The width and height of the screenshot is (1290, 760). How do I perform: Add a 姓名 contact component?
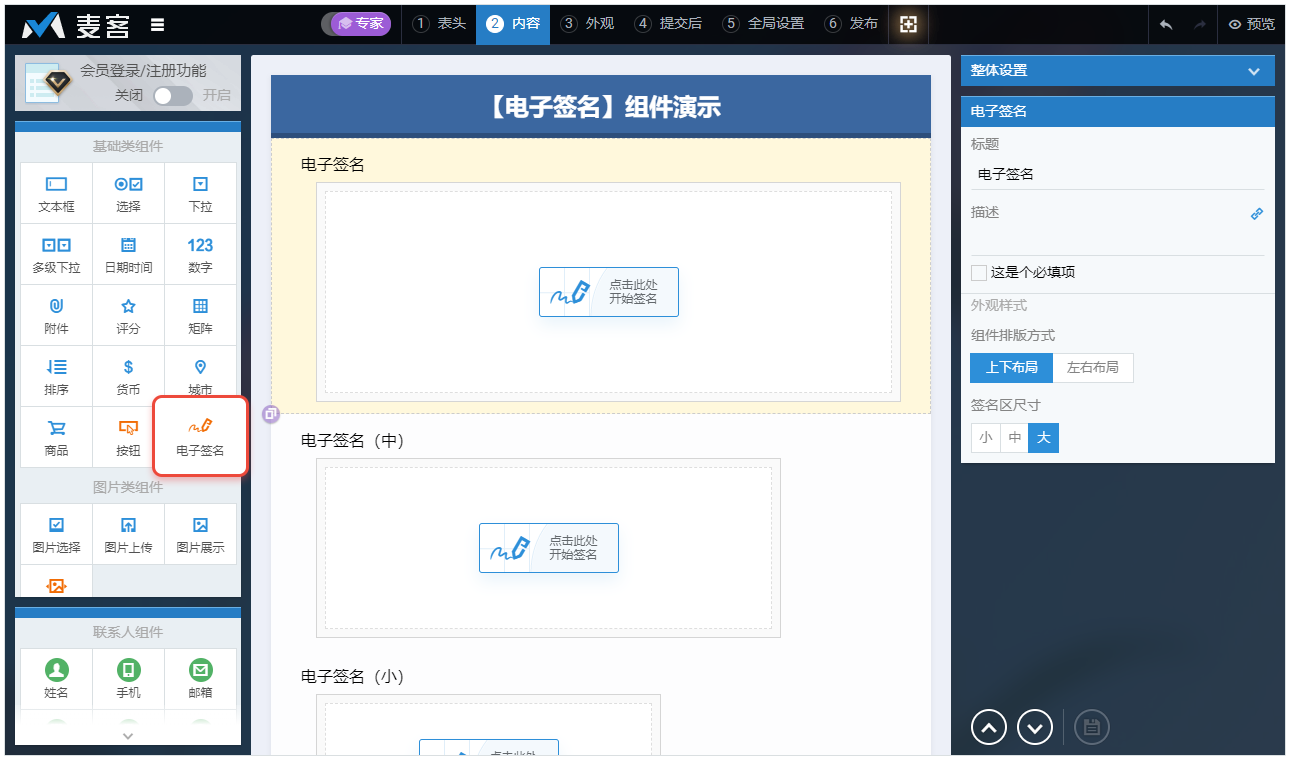tap(57, 679)
